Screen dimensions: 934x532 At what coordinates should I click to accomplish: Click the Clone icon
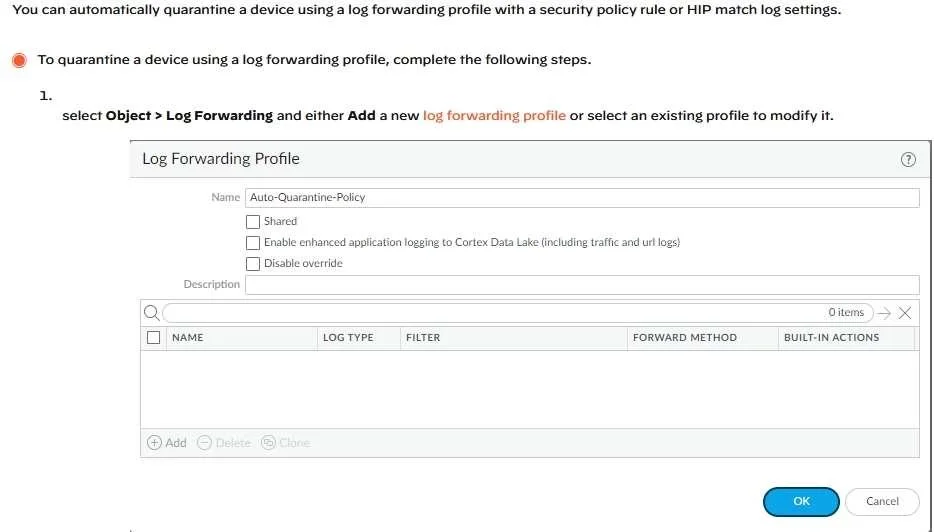pyautogui.click(x=268, y=443)
